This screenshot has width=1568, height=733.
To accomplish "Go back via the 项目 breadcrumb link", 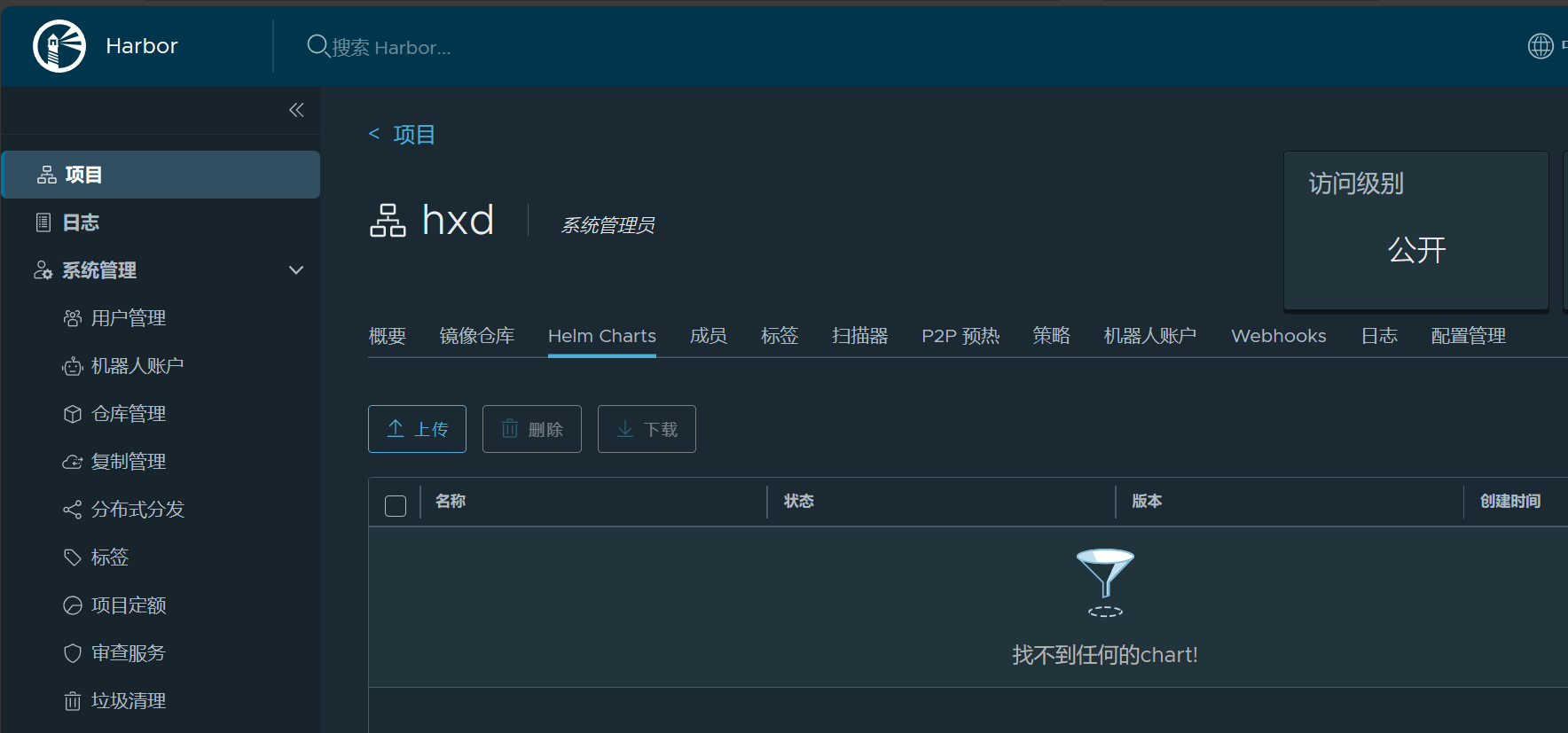I will [414, 135].
